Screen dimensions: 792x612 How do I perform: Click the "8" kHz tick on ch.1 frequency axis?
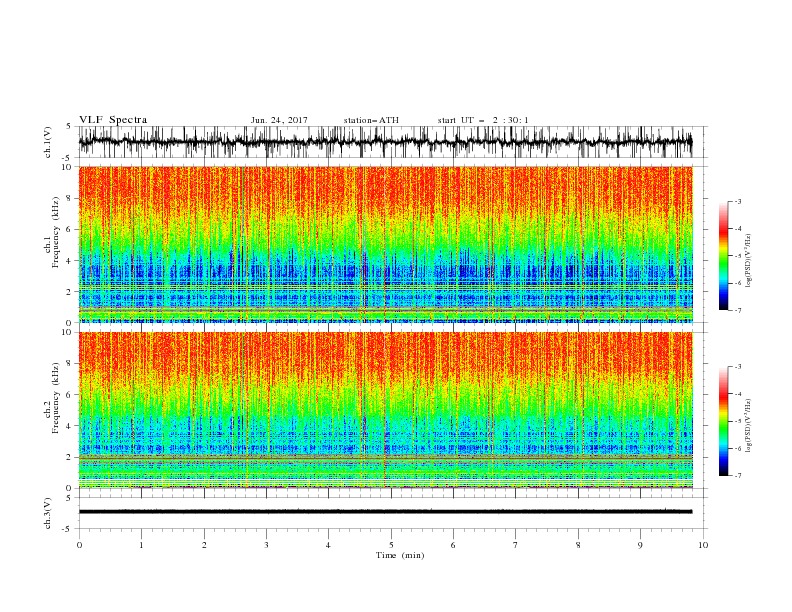click(70, 198)
